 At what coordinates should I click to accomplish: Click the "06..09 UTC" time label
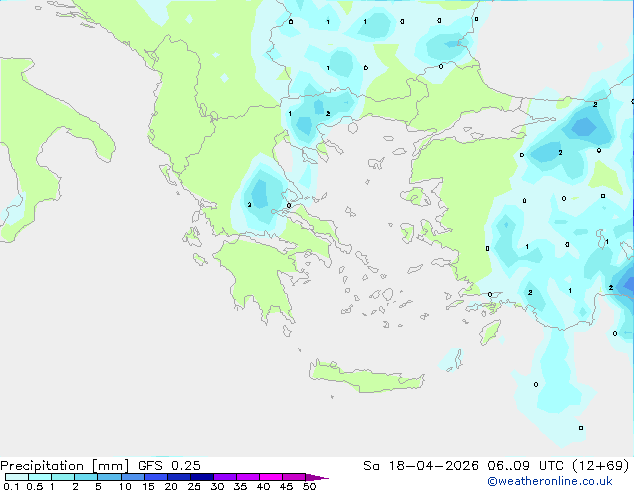click(525, 466)
